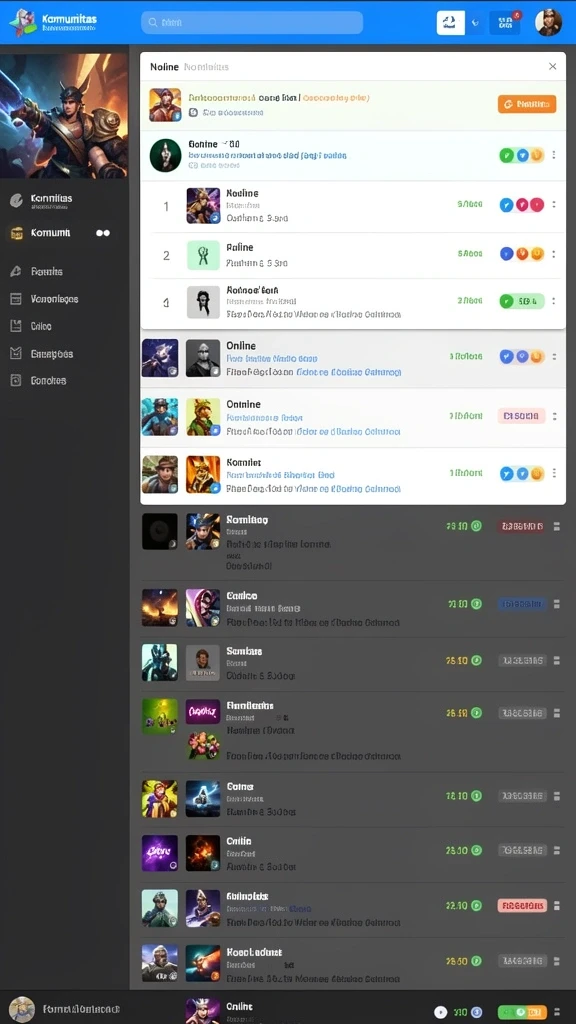Open the warrior thumbnail in the popup banner
This screenshot has height=1024, width=576.
(x=165, y=104)
